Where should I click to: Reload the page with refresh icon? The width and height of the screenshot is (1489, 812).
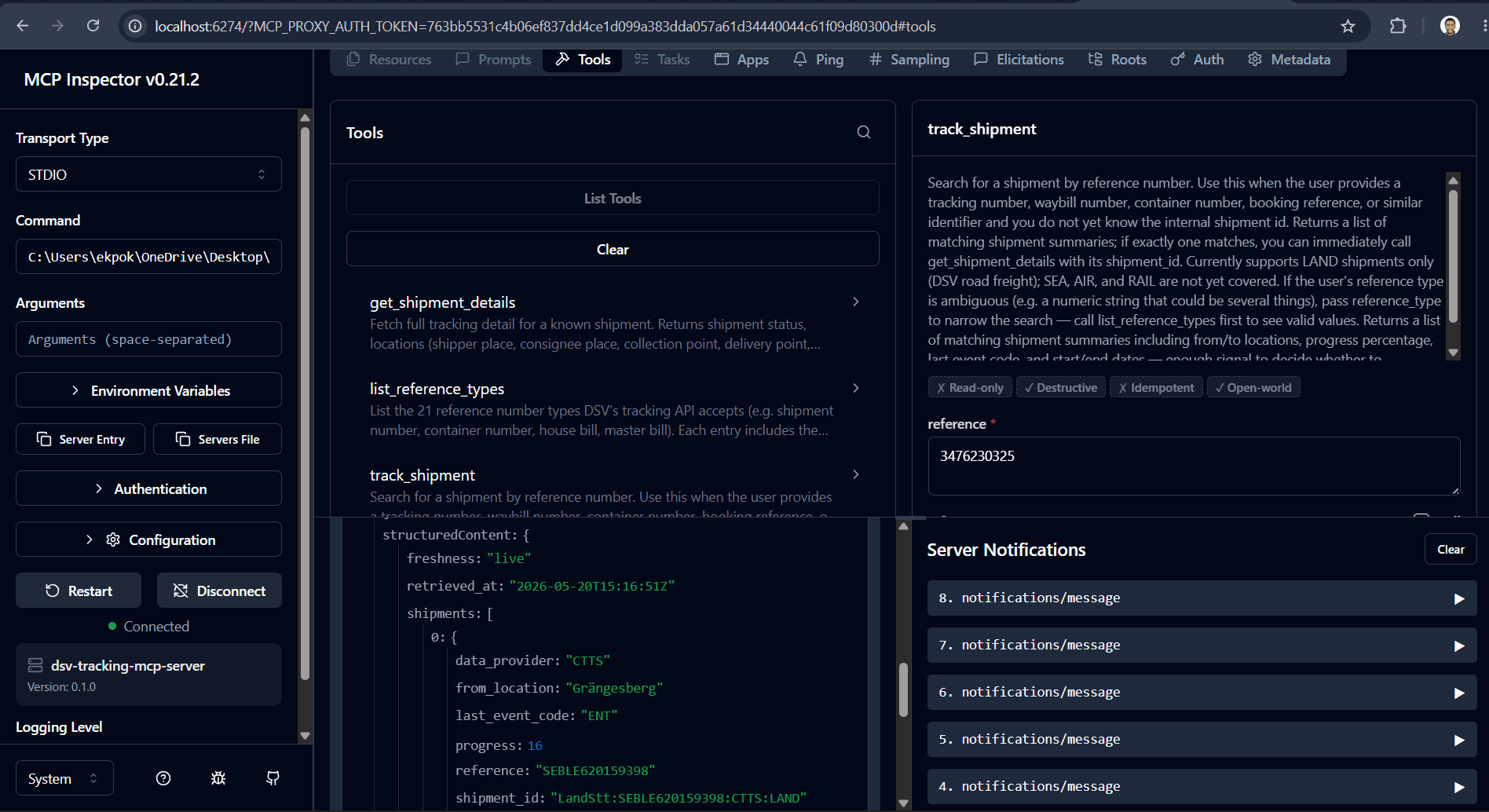(93, 26)
